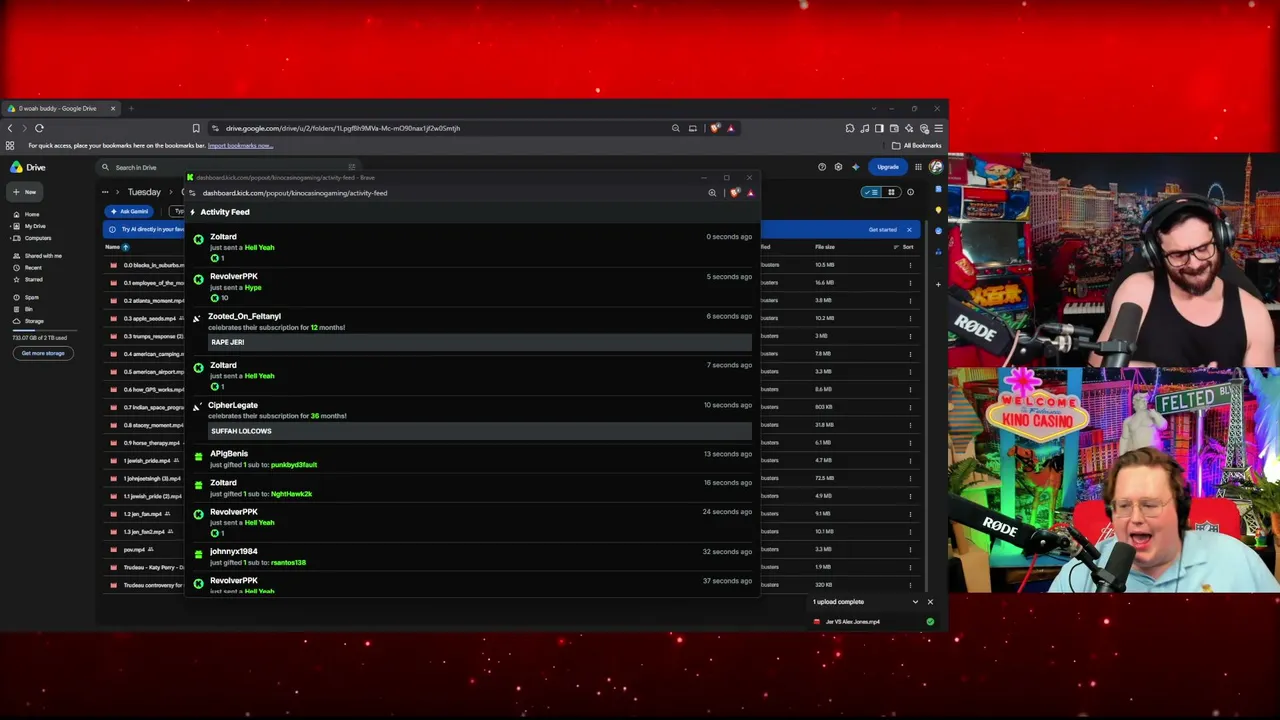Open the Brave playlist music-note icon

pos(865,128)
